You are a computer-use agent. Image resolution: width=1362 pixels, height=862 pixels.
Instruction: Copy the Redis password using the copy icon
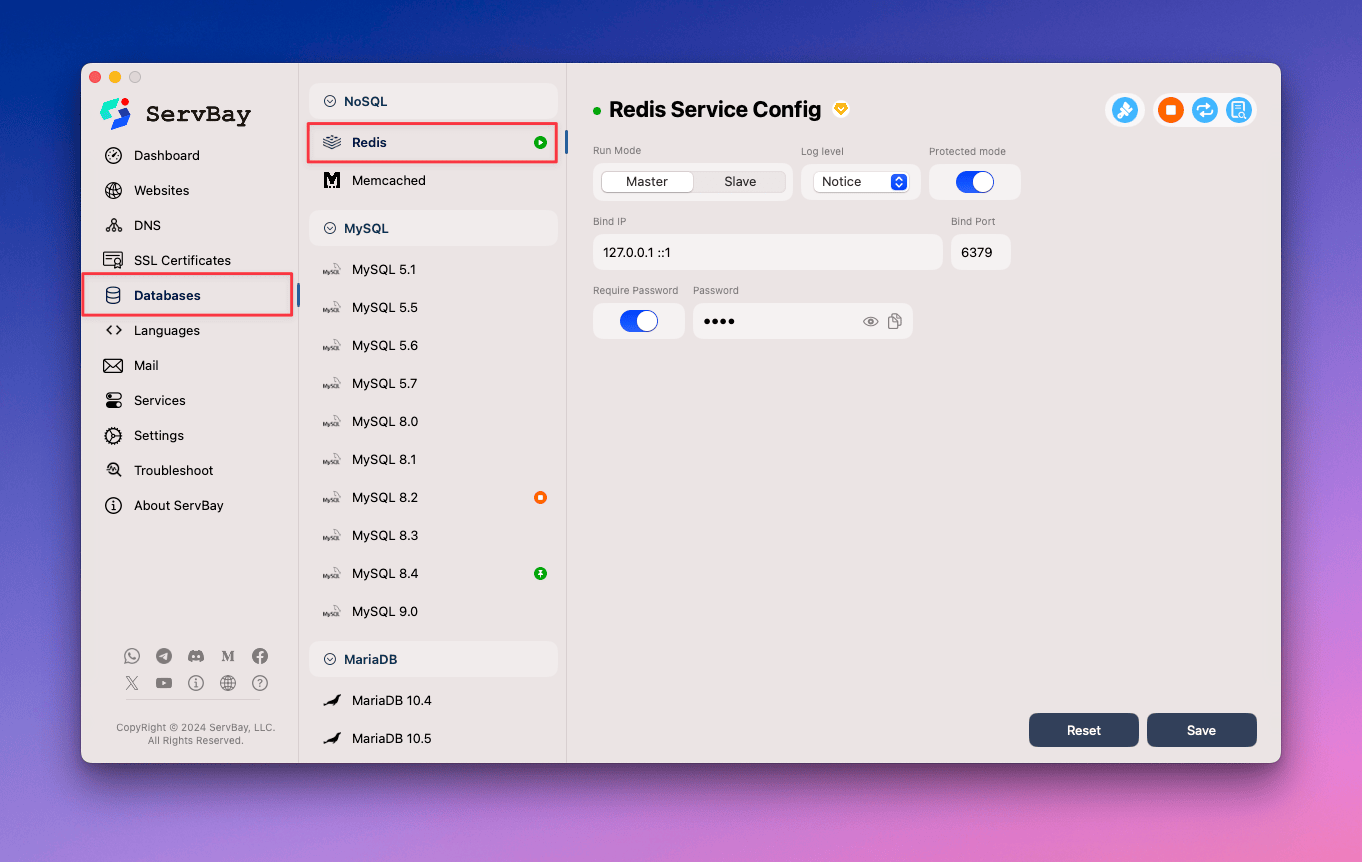[894, 321]
